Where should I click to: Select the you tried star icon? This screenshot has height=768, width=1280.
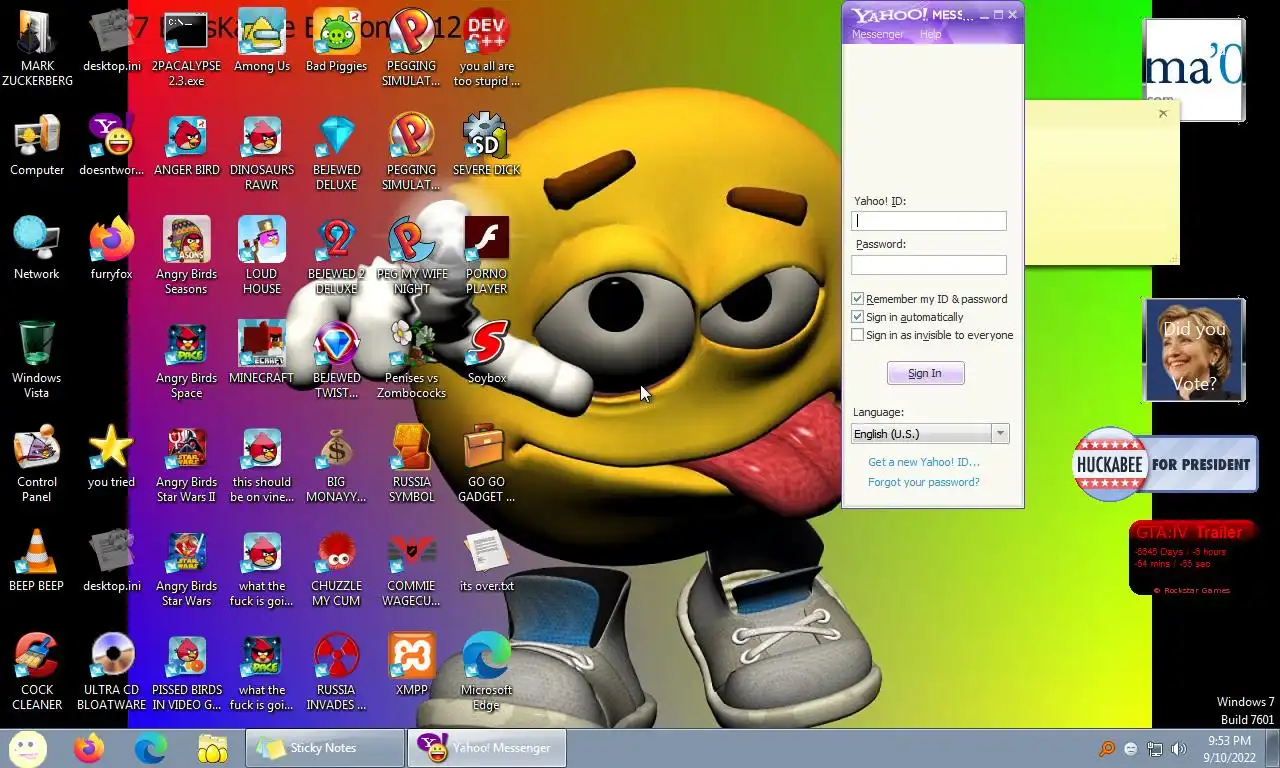pos(111,457)
